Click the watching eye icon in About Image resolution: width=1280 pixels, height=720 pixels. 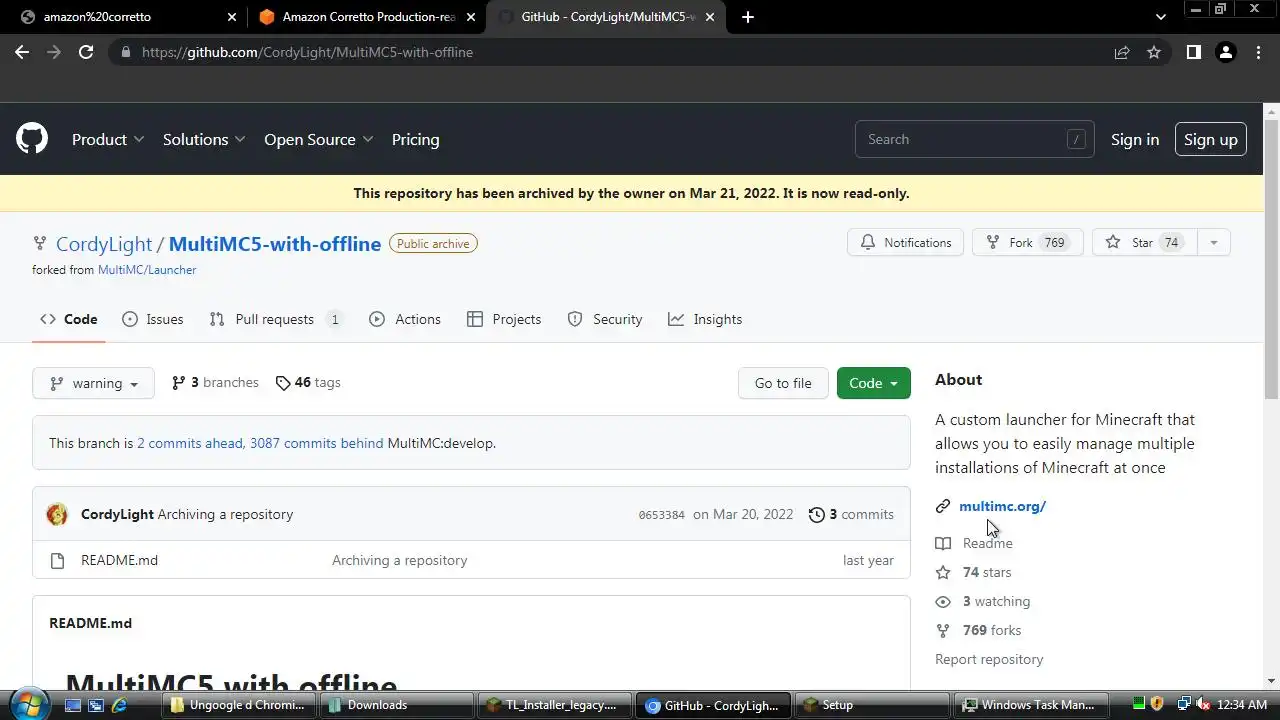coord(943,601)
